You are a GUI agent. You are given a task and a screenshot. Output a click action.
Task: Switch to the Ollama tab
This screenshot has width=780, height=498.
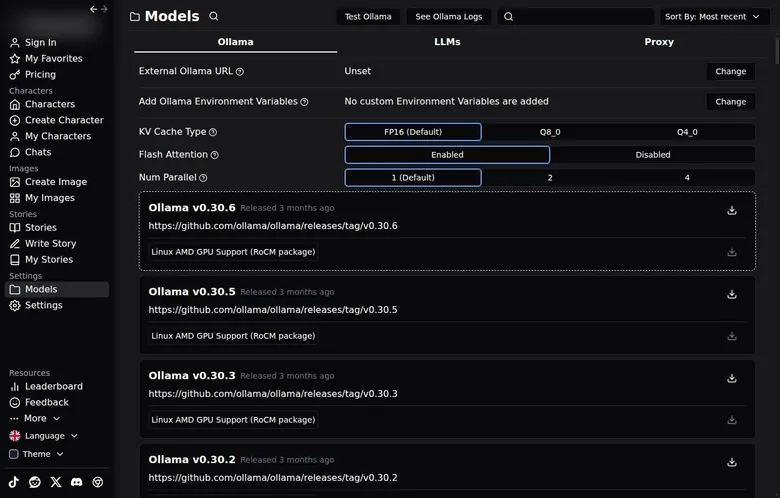(x=235, y=42)
